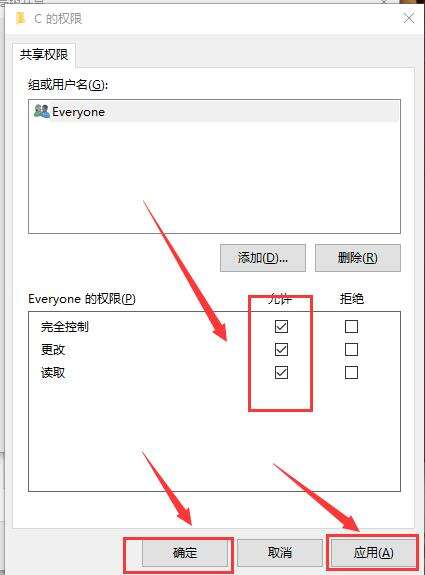
Task: Click the 添加(D)... button
Action: click(x=263, y=258)
